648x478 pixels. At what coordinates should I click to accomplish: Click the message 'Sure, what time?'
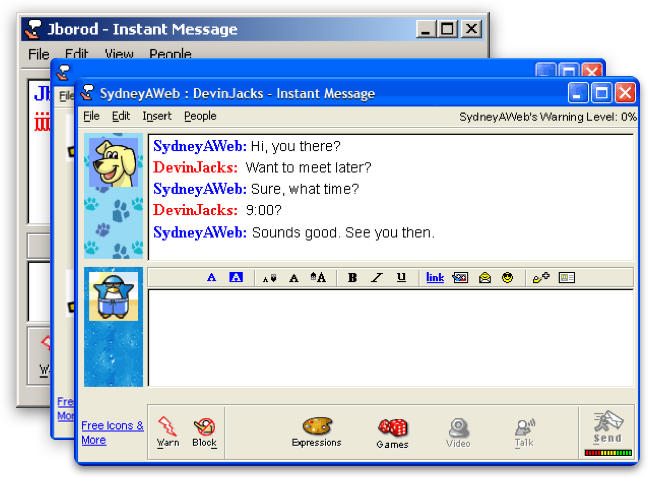coord(305,189)
